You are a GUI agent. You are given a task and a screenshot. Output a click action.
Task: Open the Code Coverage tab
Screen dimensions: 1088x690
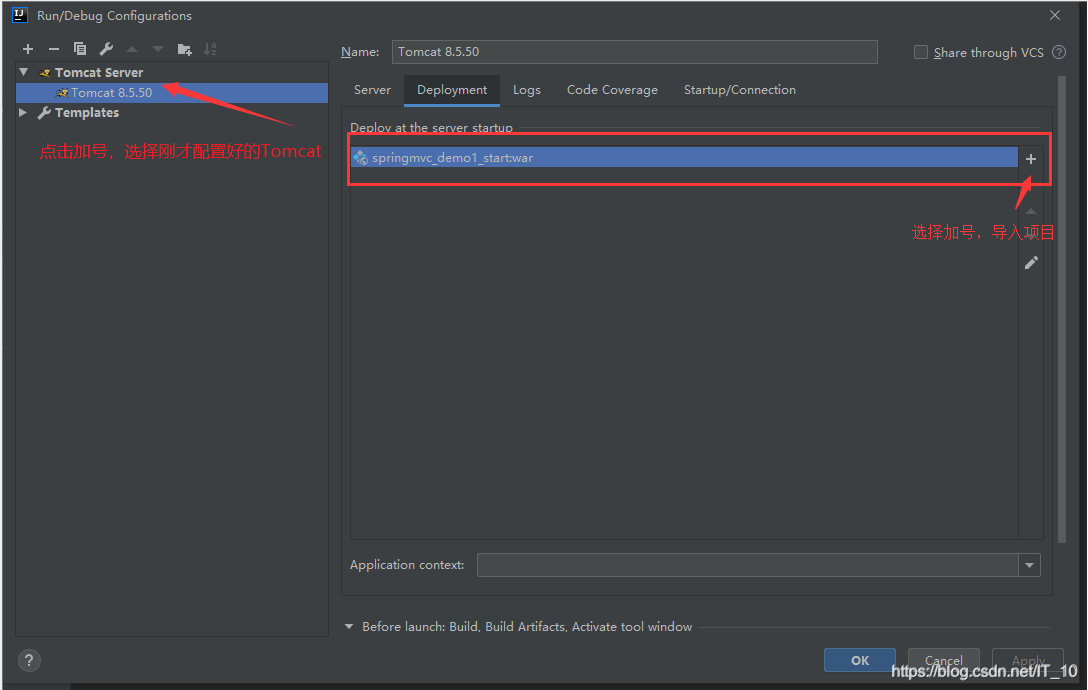[612, 90]
